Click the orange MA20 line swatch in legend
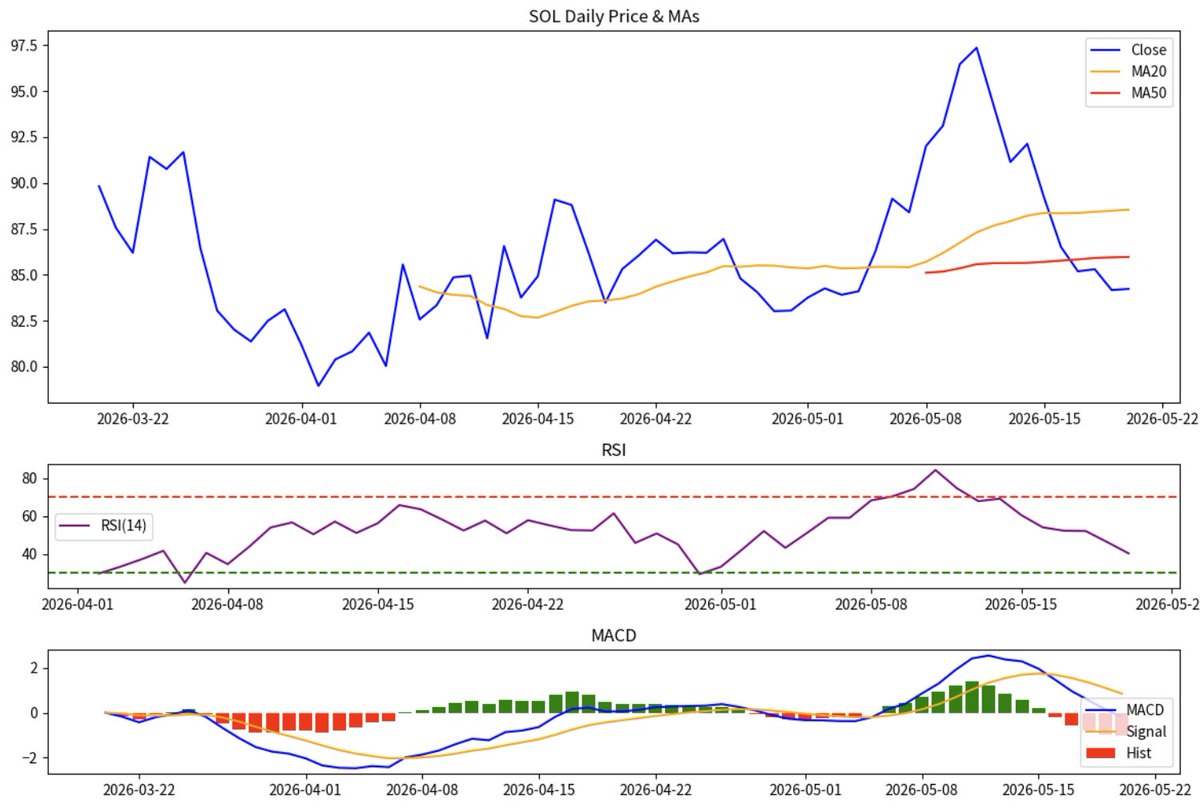This screenshot has height=808, width=1200. point(1105,73)
